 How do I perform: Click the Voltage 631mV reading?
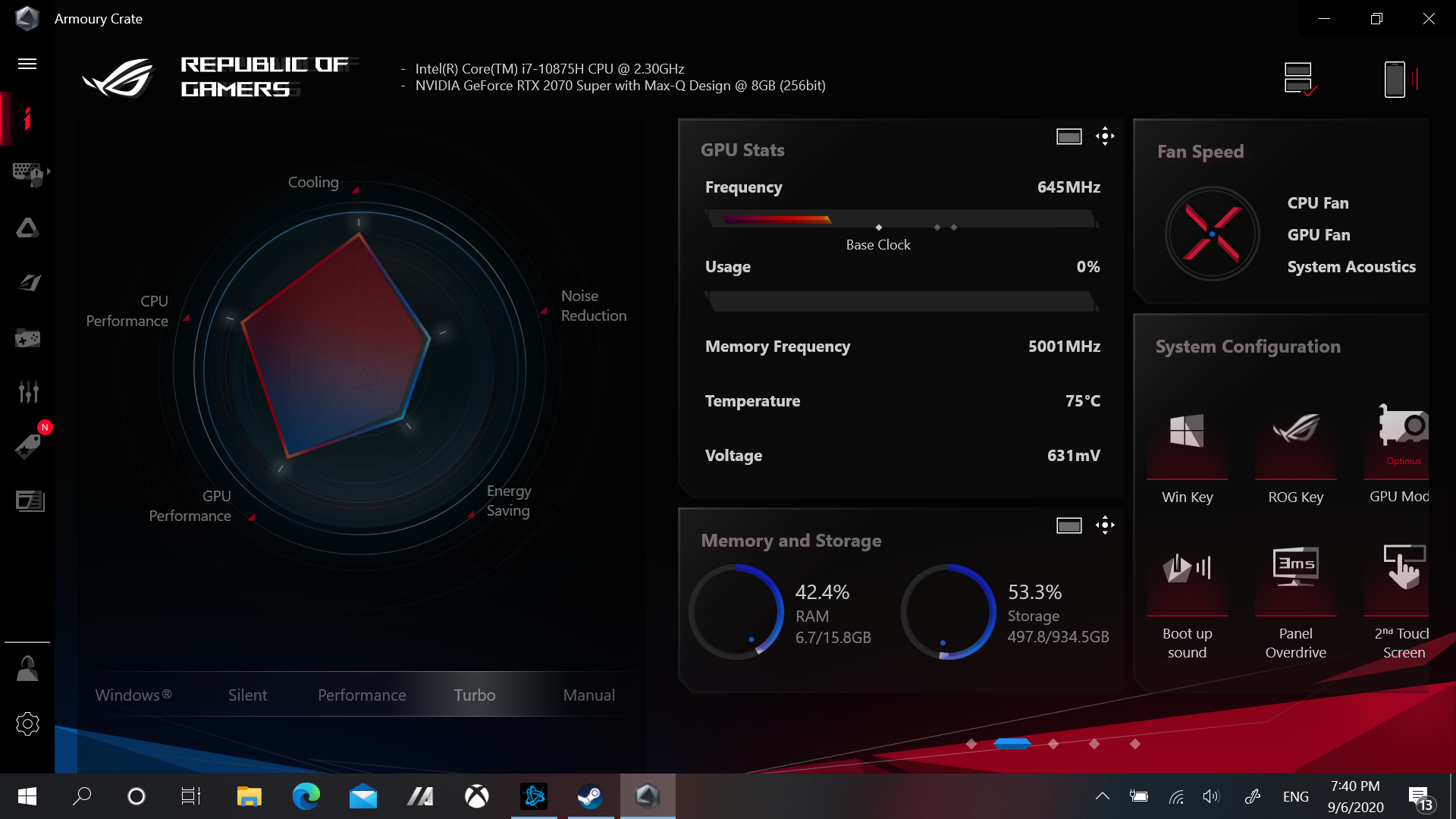[1073, 455]
